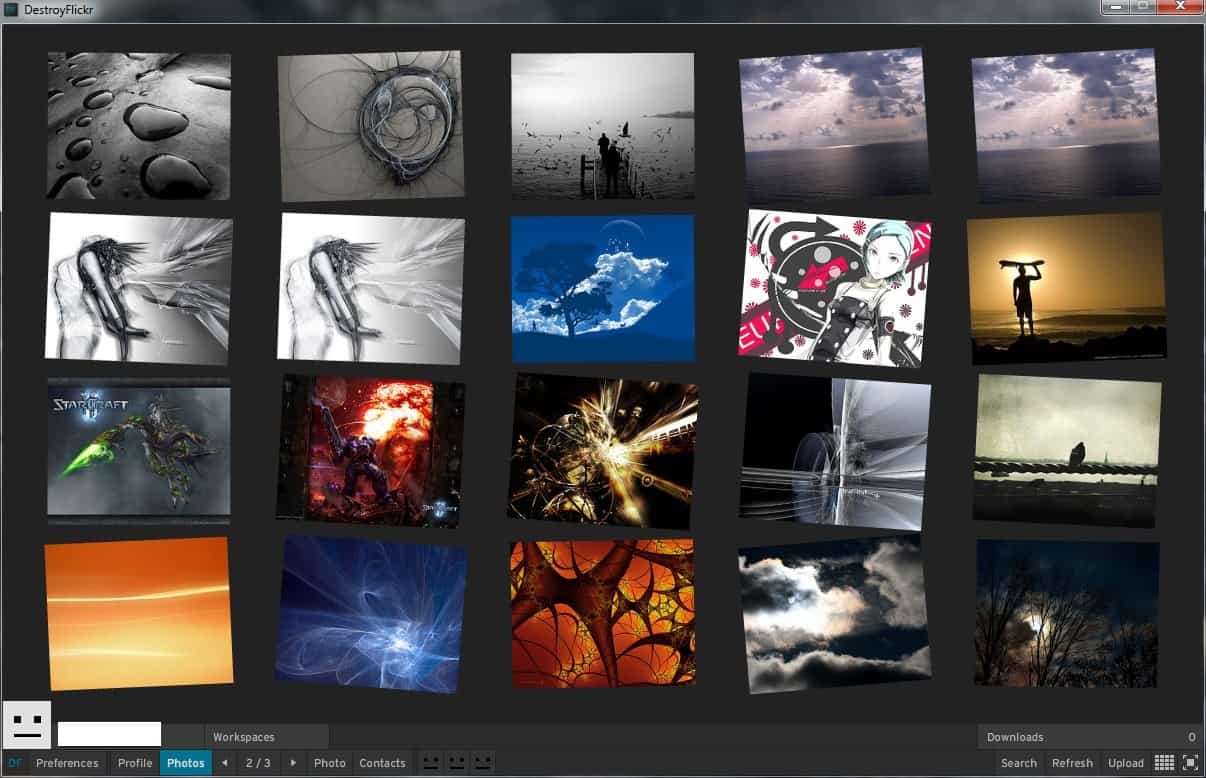Screen dimensions: 1206x778
Task: Go to previous page arrow
Action: click(x=224, y=763)
